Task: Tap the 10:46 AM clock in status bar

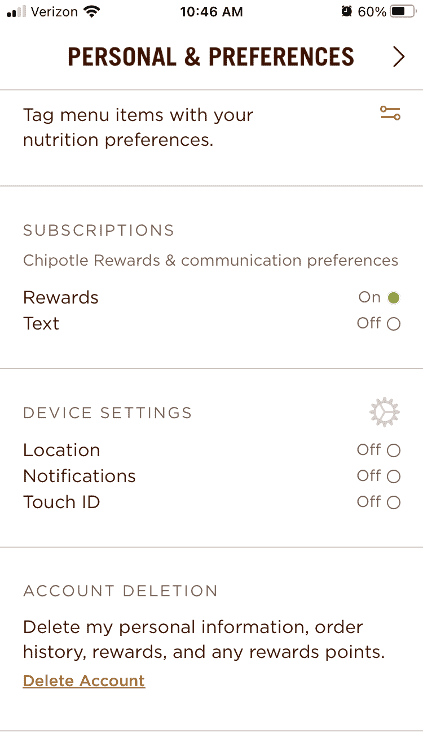Action: point(212,12)
